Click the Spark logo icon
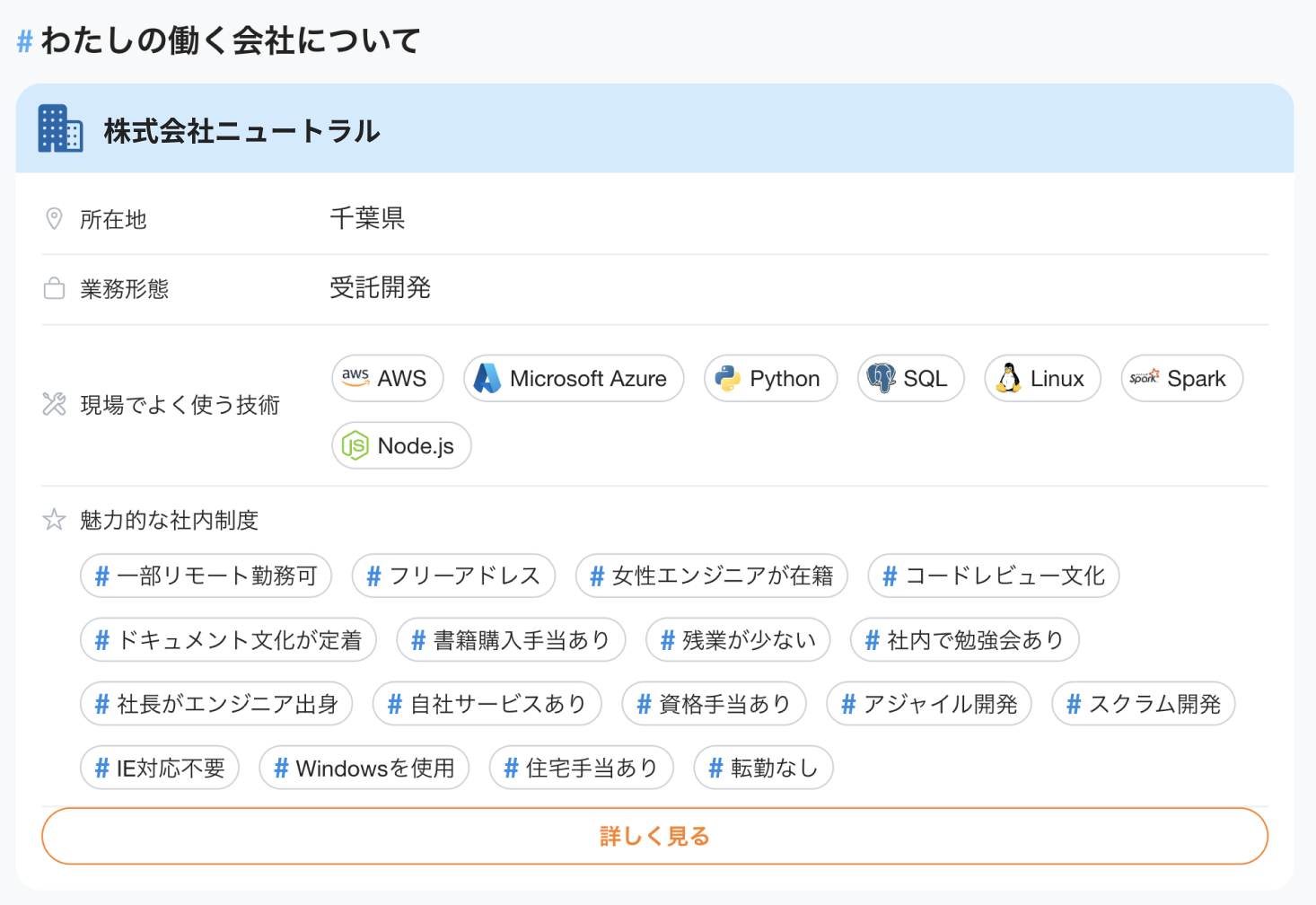Screen dimensions: 1316x905 (x=1145, y=378)
